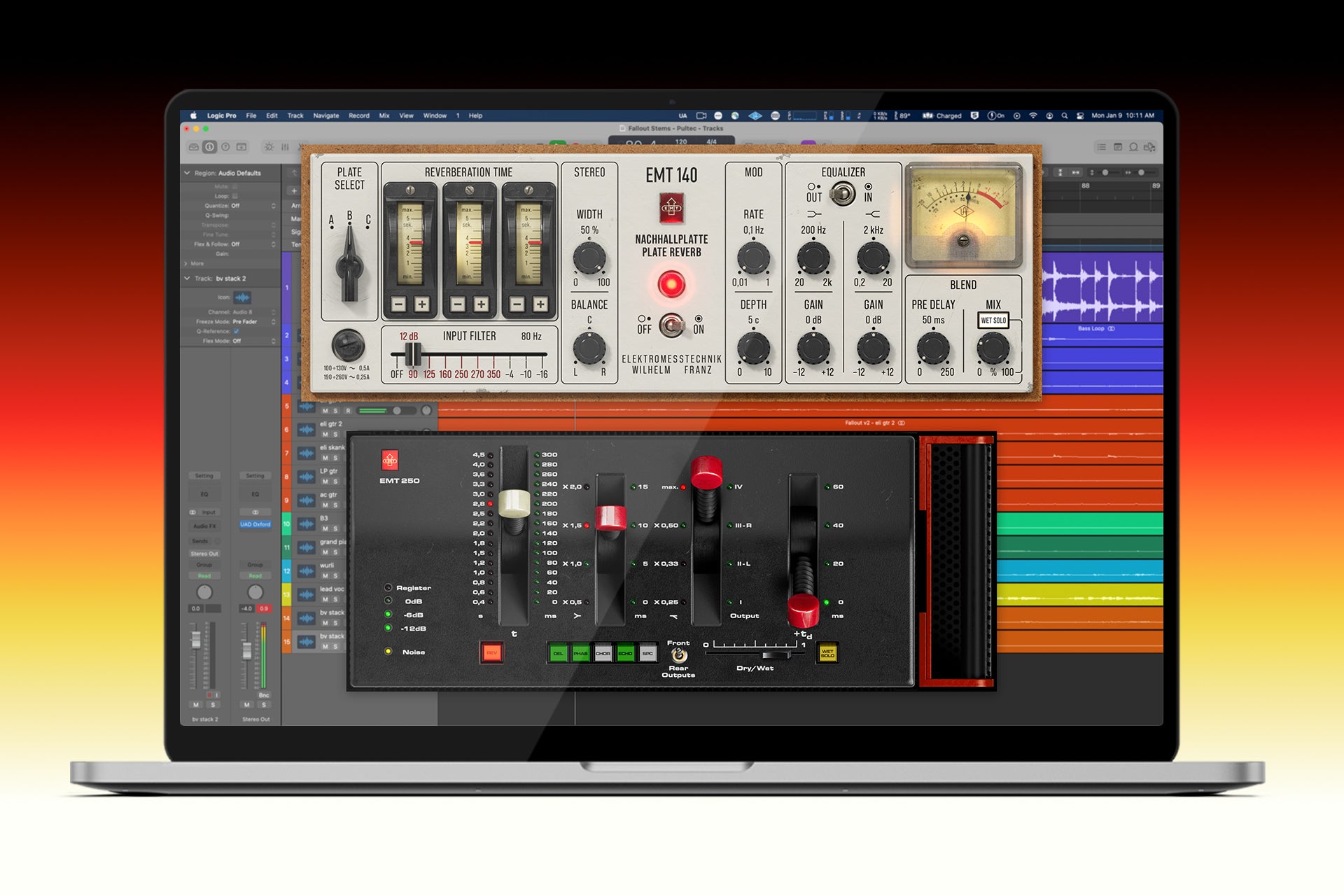
Task: Click the Stereo Out output button
Action: (204, 554)
